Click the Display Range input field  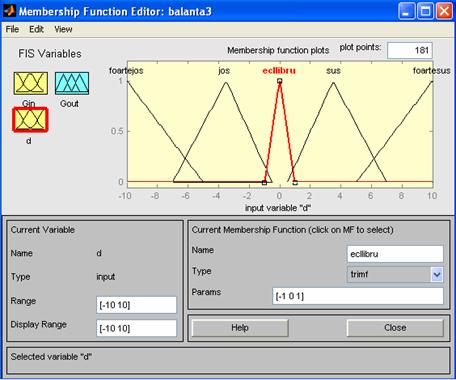(136, 328)
